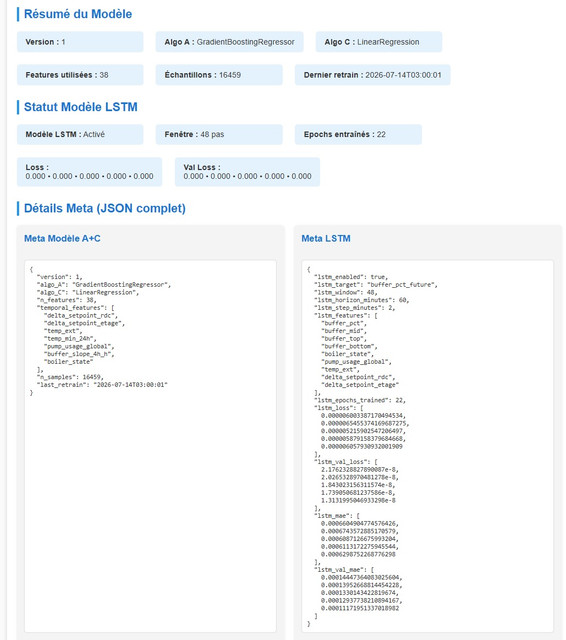Click the Loss values badge
Image resolution: width=566 pixels, height=640 pixels.
pos(89,172)
